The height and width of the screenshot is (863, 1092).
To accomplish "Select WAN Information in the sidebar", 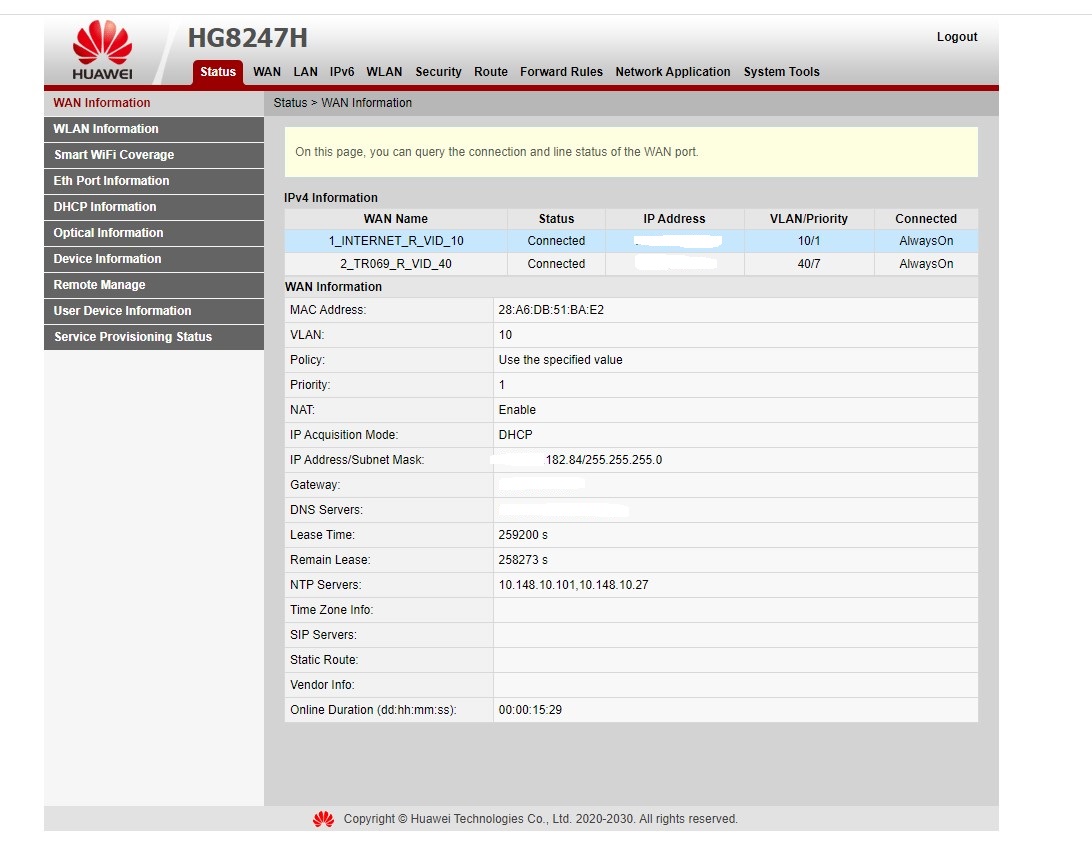I will point(154,103).
